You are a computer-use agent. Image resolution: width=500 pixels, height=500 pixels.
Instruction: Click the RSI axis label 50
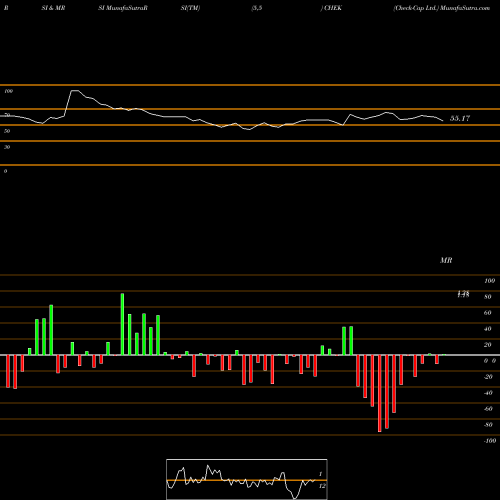[7, 131]
